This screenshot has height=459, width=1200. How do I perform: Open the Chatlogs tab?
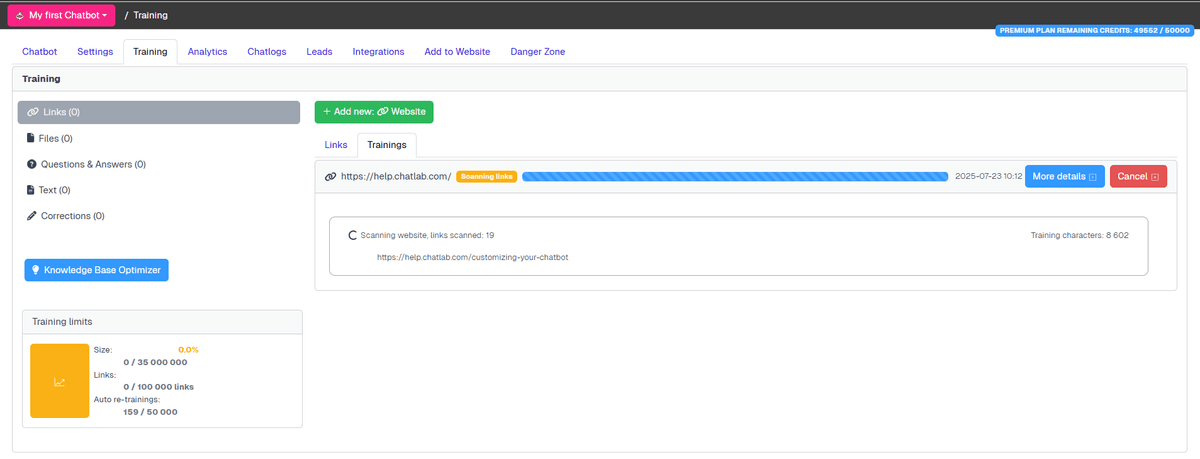point(267,52)
